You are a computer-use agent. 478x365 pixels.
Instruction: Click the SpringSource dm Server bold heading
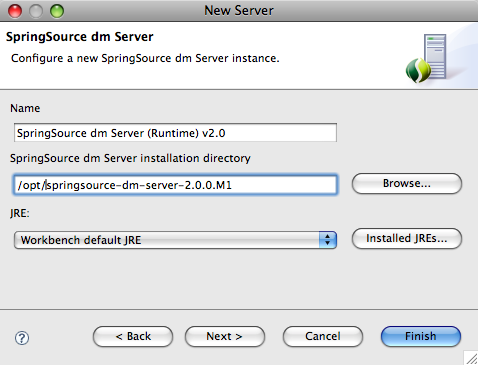point(80,37)
